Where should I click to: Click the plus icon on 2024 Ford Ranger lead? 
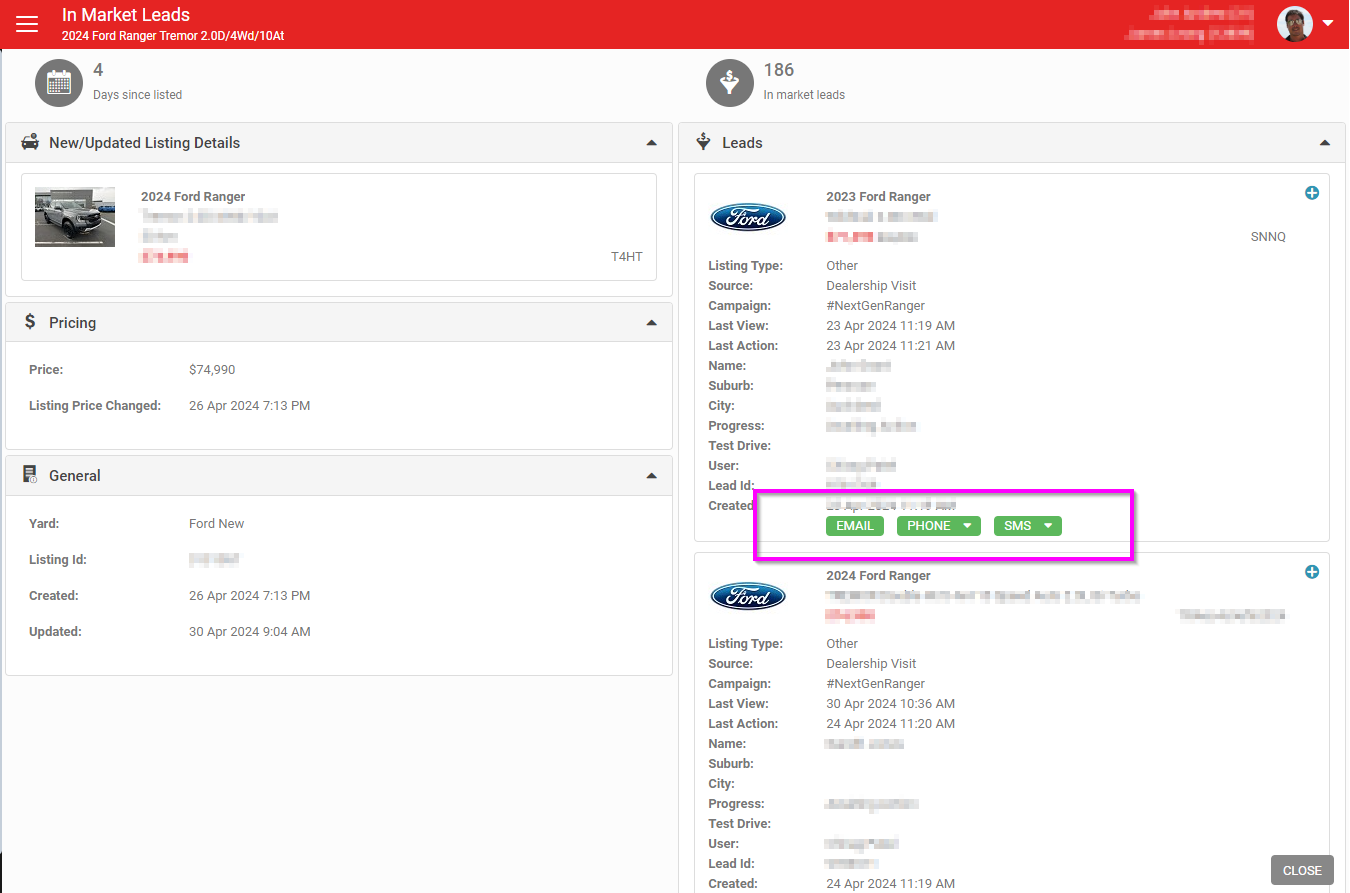[x=1312, y=572]
